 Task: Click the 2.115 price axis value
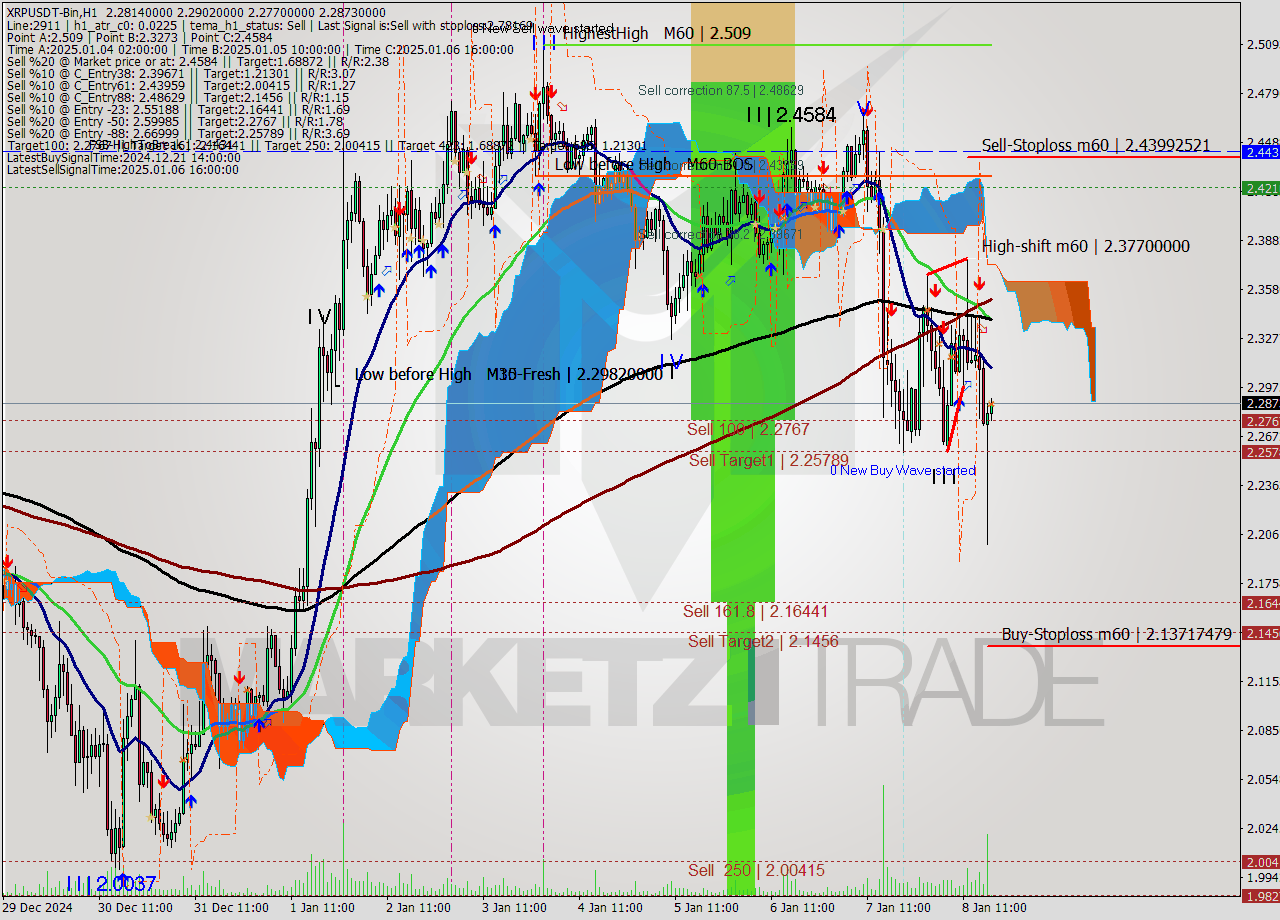[1262, 681]
